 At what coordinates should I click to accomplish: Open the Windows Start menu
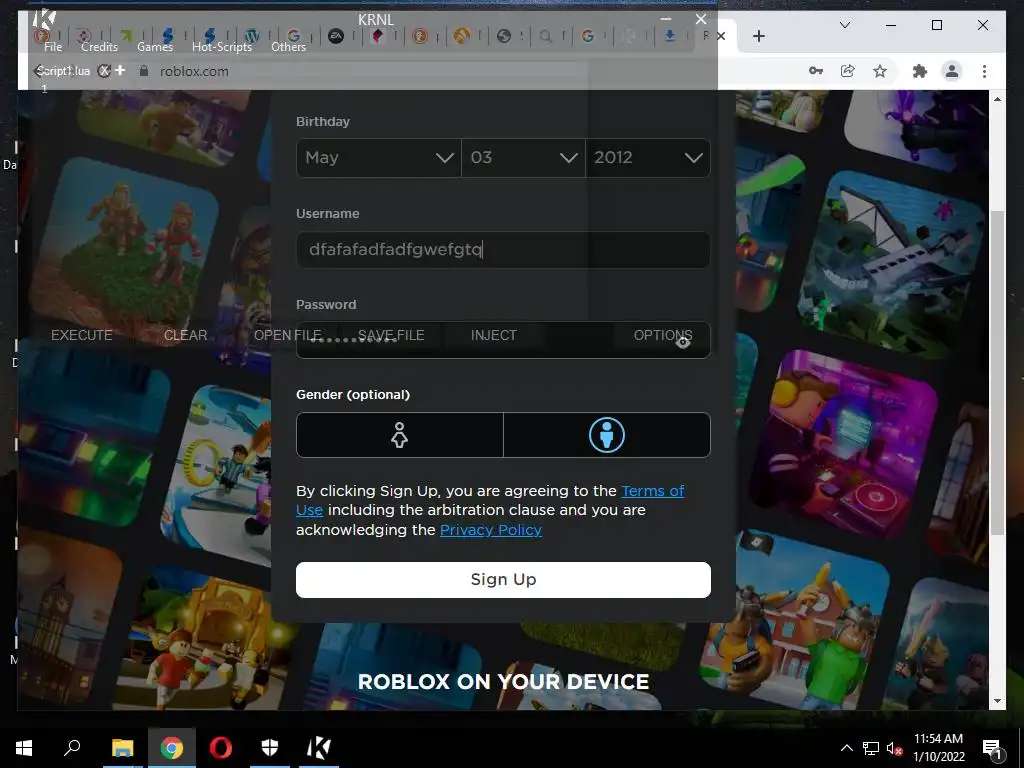[24, 748]
